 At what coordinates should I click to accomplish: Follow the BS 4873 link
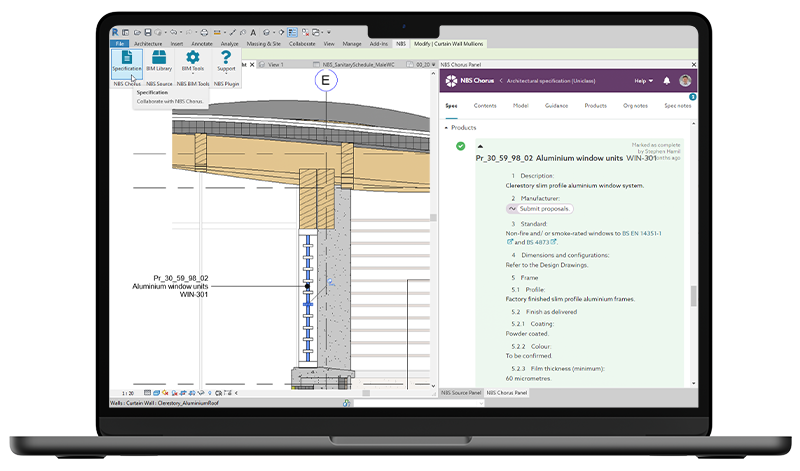click(538, 242)
